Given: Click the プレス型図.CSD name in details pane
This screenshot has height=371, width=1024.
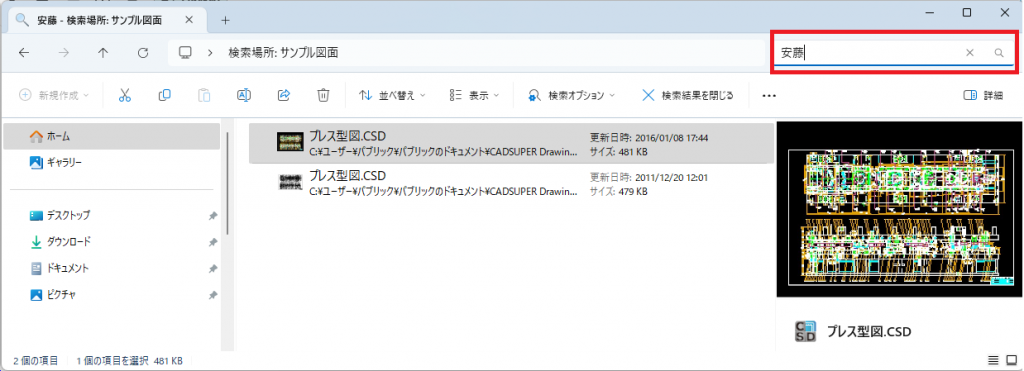Looking at the screenshot, I should [869, 331].
